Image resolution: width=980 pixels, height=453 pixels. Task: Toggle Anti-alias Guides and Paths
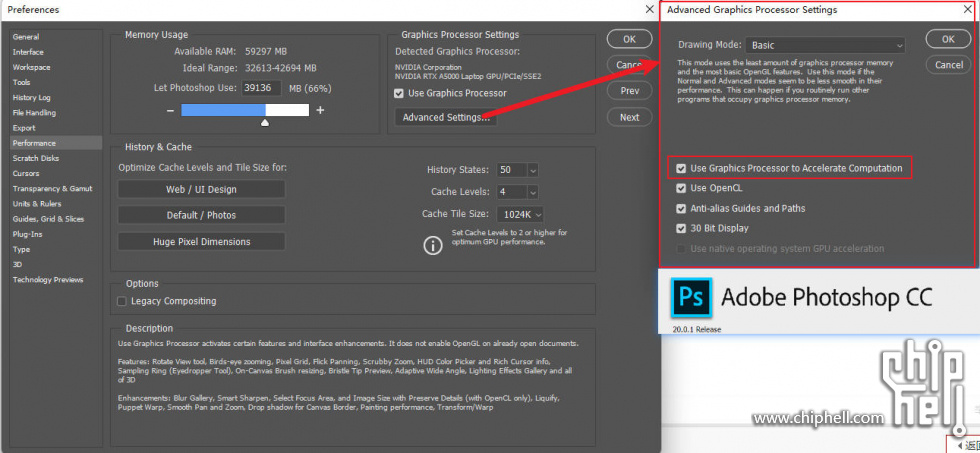[x=681, y=209]
